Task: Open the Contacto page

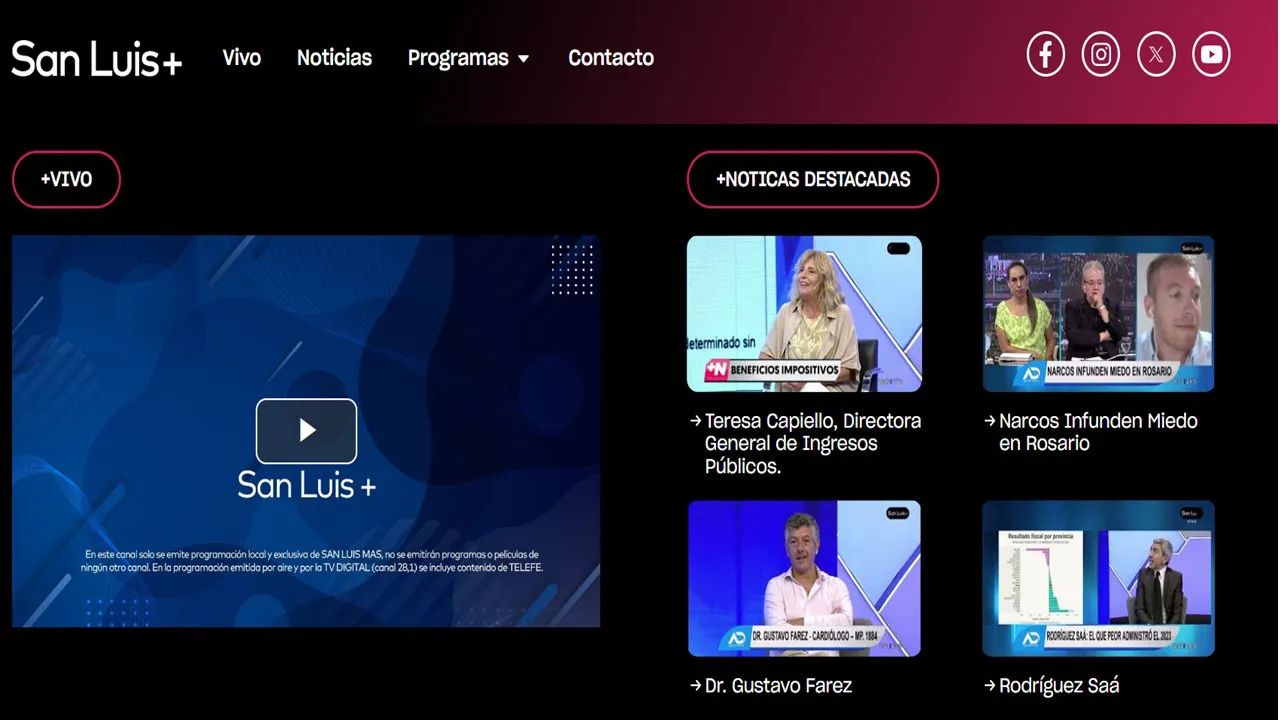Action: click(611, 58)
